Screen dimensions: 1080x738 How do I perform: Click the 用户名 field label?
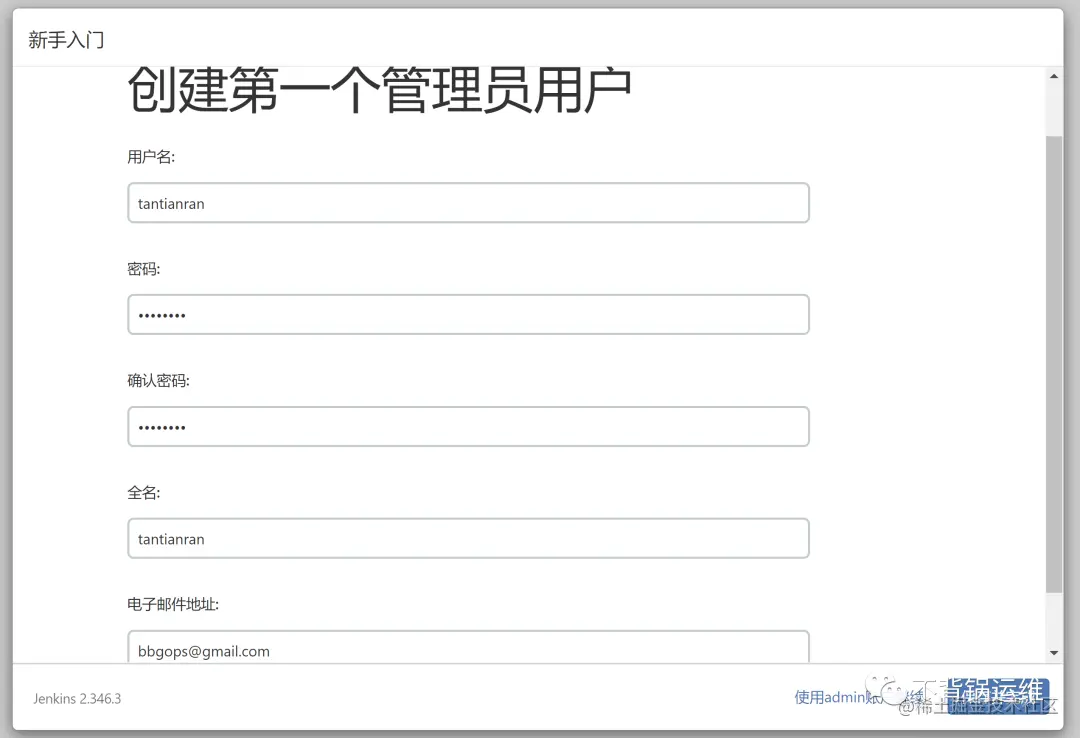pos(144,157)
